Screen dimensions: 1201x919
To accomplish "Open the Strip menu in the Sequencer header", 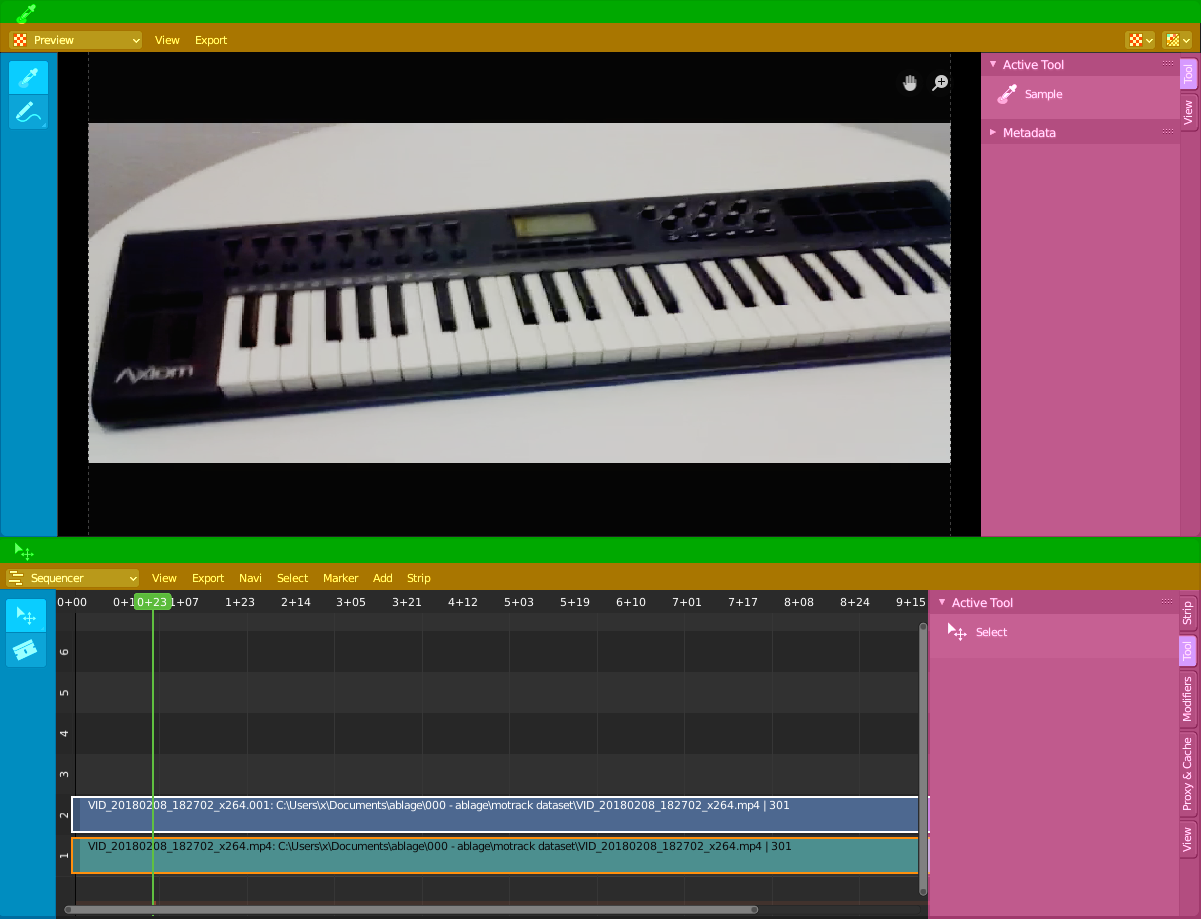I will (x=418, y=578).
